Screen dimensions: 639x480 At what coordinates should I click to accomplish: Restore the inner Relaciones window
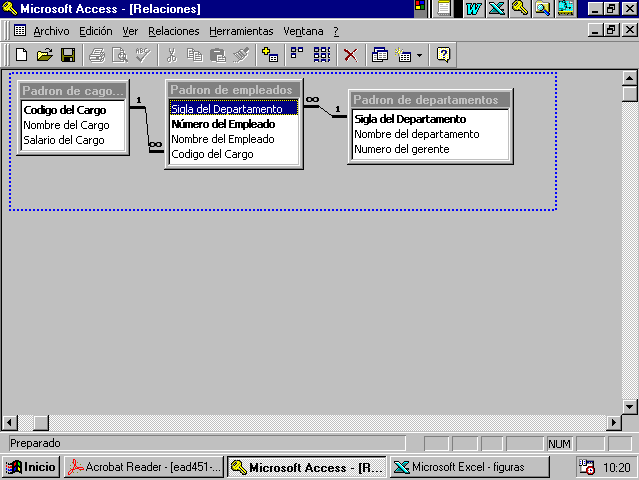click(x=612, y=30)
